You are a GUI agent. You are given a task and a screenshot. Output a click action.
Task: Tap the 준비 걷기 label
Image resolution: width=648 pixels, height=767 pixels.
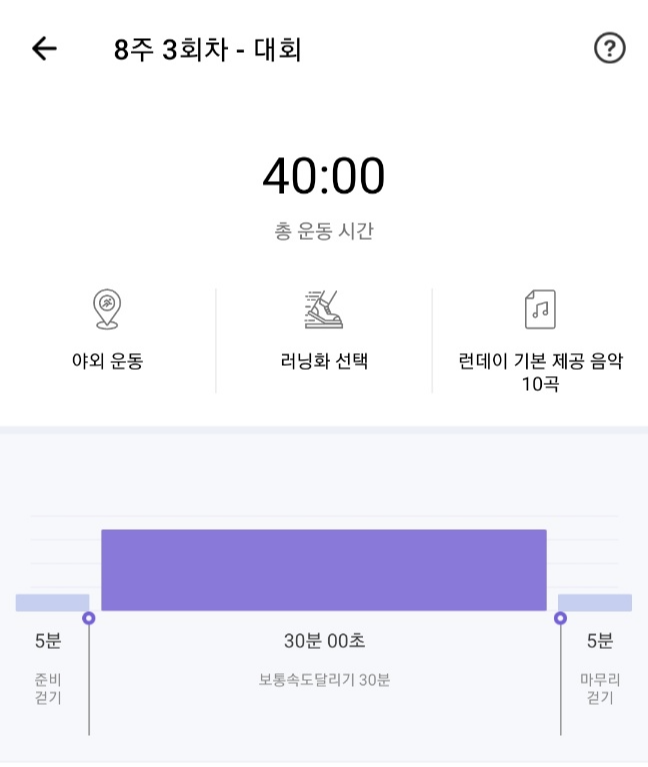[48, 688]
